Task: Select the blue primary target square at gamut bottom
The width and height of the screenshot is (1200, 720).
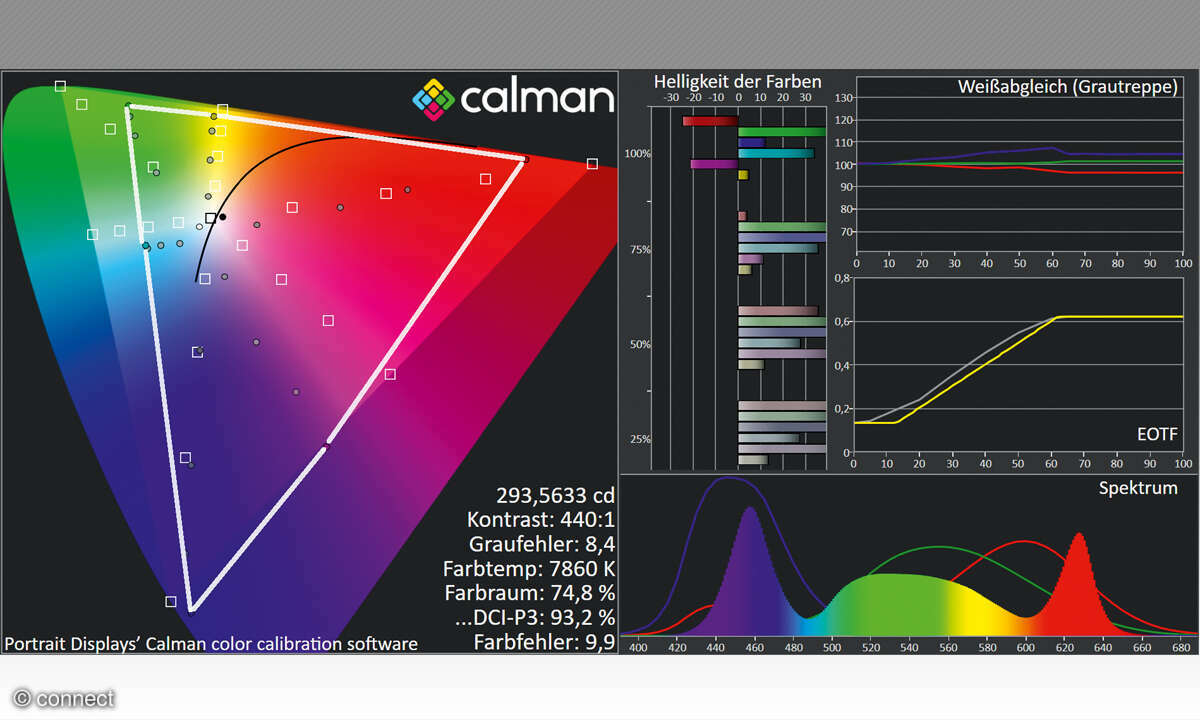Action: coord(171,602)
